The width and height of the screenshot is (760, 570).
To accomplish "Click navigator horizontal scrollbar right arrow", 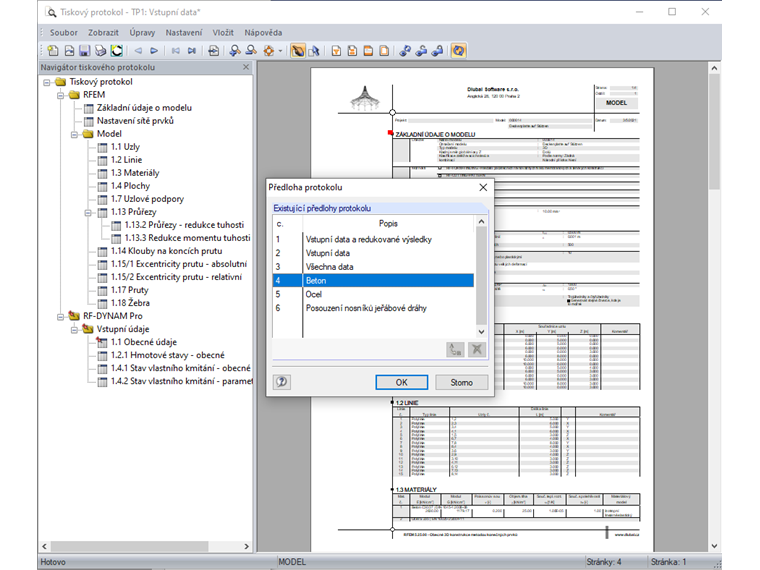I will [x=246, y=546].
